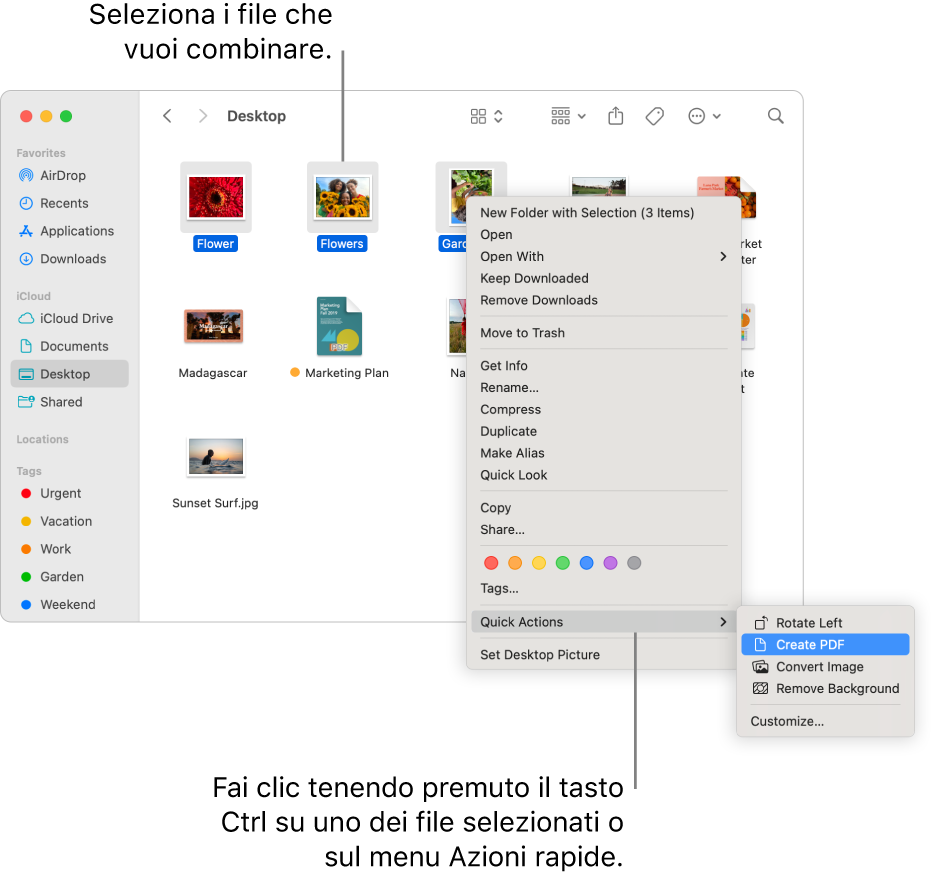Viewport: 934px width, 878px height.
Task: Click the Rotate Left quick action
Action: (x=825, y=623)
